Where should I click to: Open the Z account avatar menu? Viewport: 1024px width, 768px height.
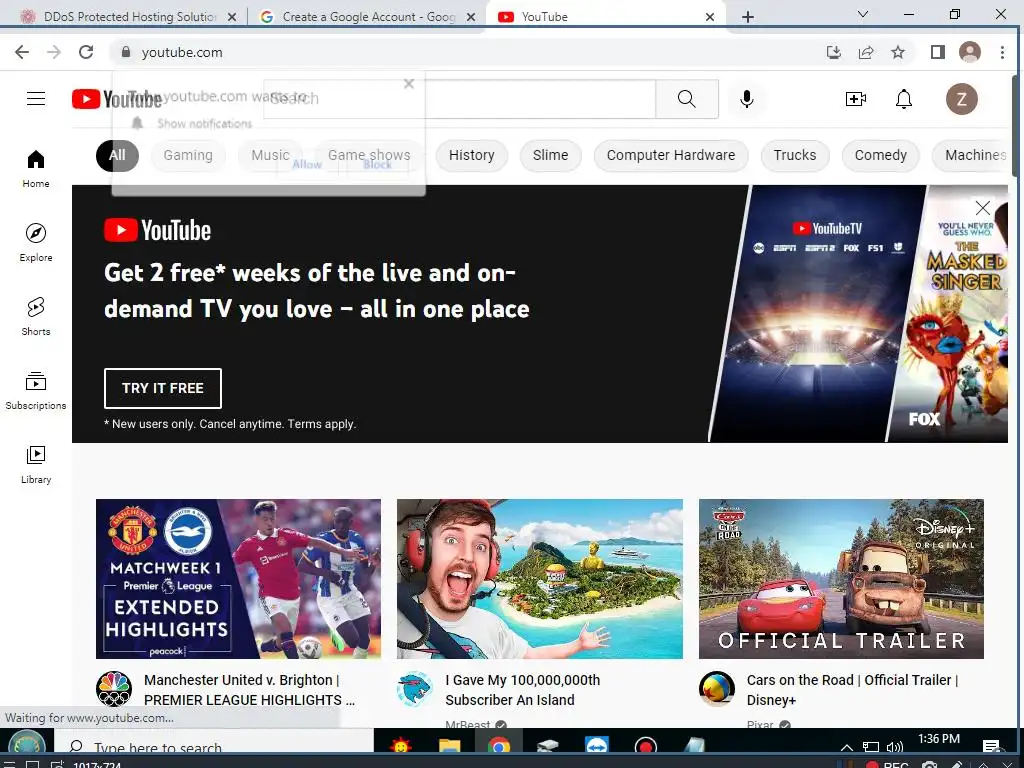[961, 99]
